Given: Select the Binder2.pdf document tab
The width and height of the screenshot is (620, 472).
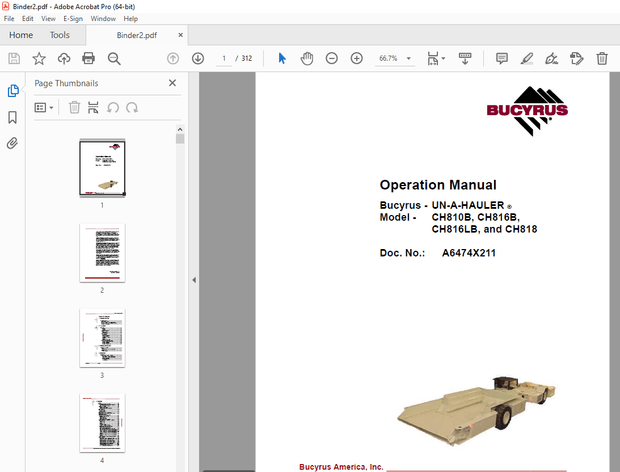Looking at the screenshot, I should [x=137, y=35].
